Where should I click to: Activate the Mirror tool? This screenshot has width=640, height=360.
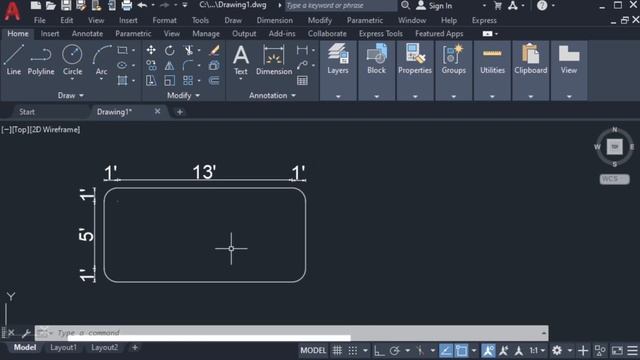pyautogui.click(x=169, y=65)
